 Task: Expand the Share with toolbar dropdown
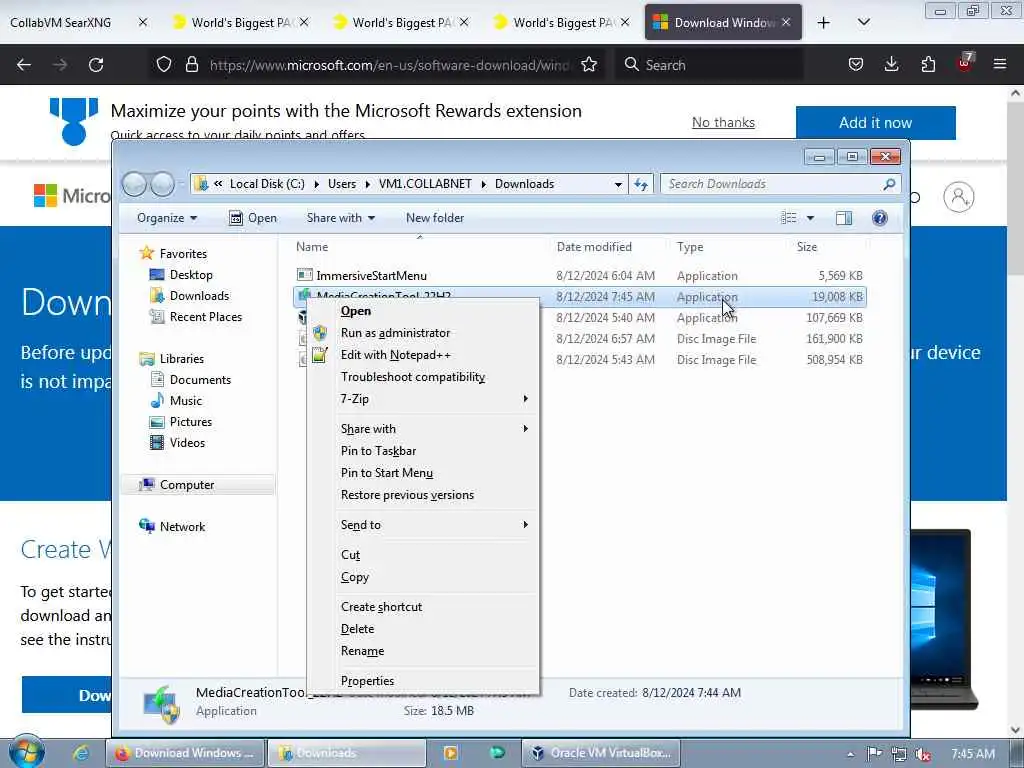coord(340,218)
